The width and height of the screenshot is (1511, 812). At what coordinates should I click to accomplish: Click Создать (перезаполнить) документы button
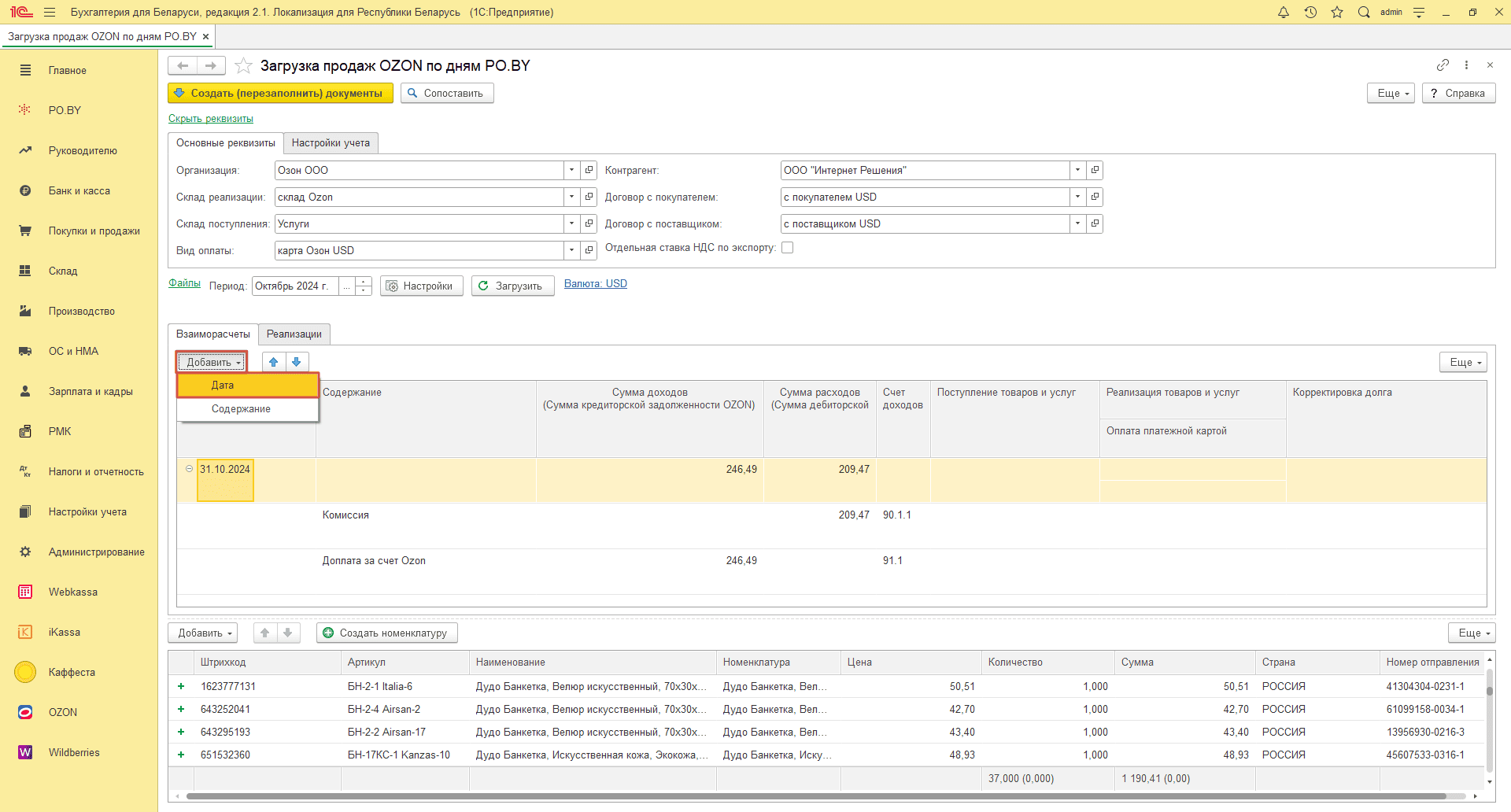pos(280,93)
